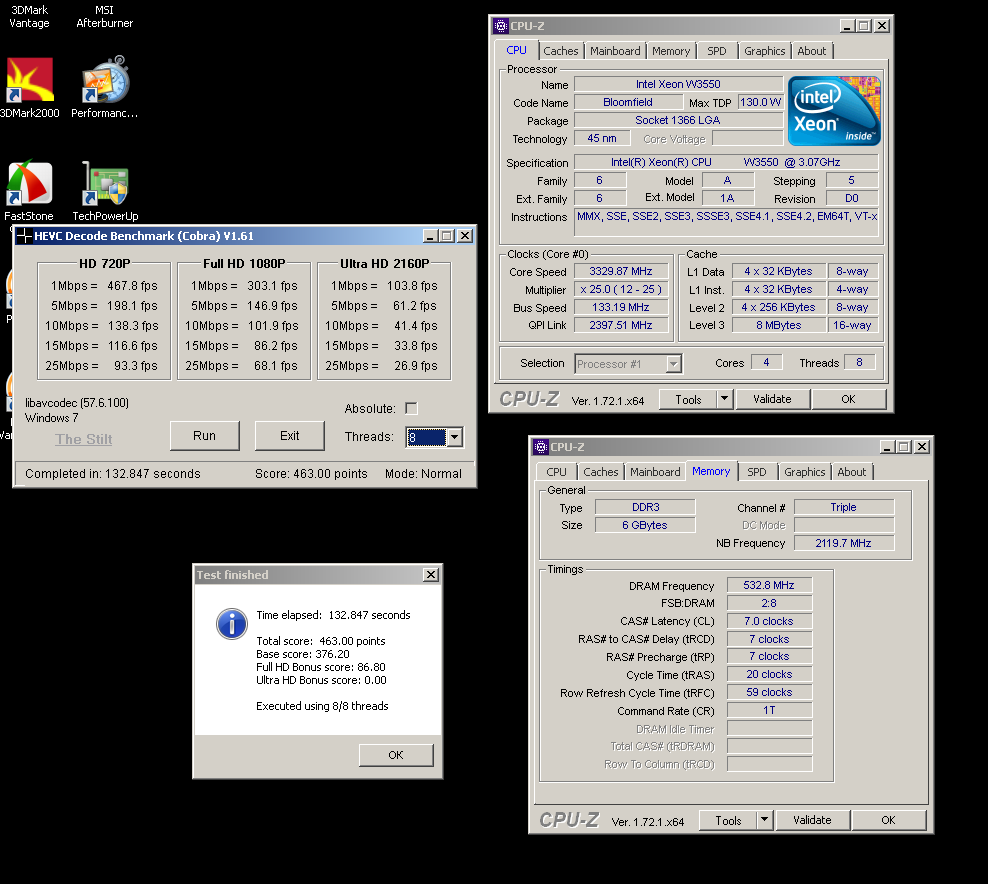Click Completed in: 132.847 seconds status text
This screenshot has width=988, height=884.
pyautogui.click(x=113, y=474)
